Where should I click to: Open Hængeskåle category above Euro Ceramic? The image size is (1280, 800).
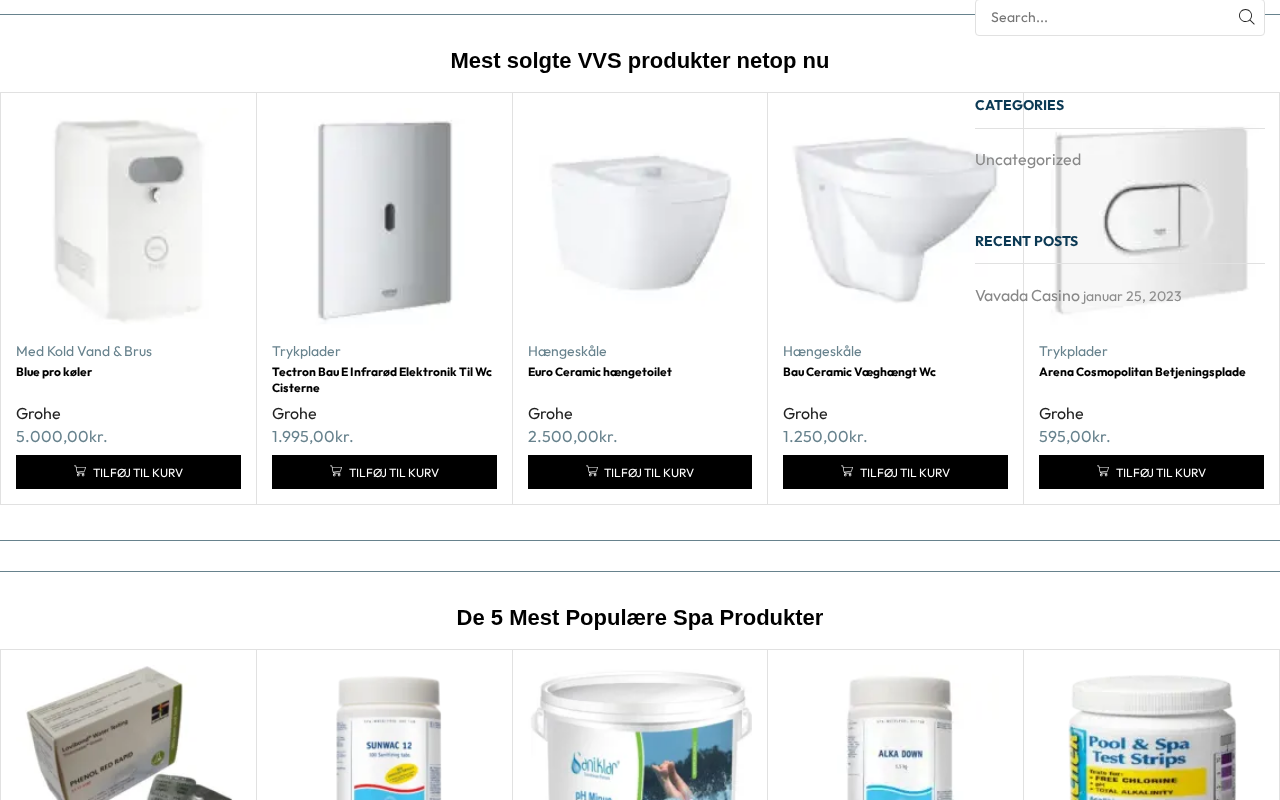tap(567, 351)
